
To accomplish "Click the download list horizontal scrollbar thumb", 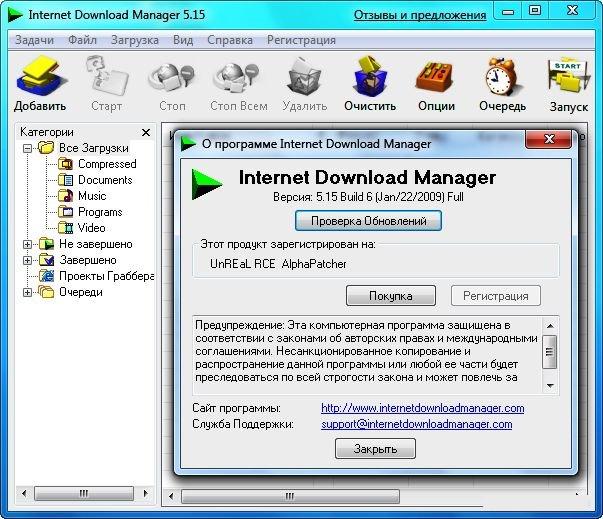I will coord(290,496).
